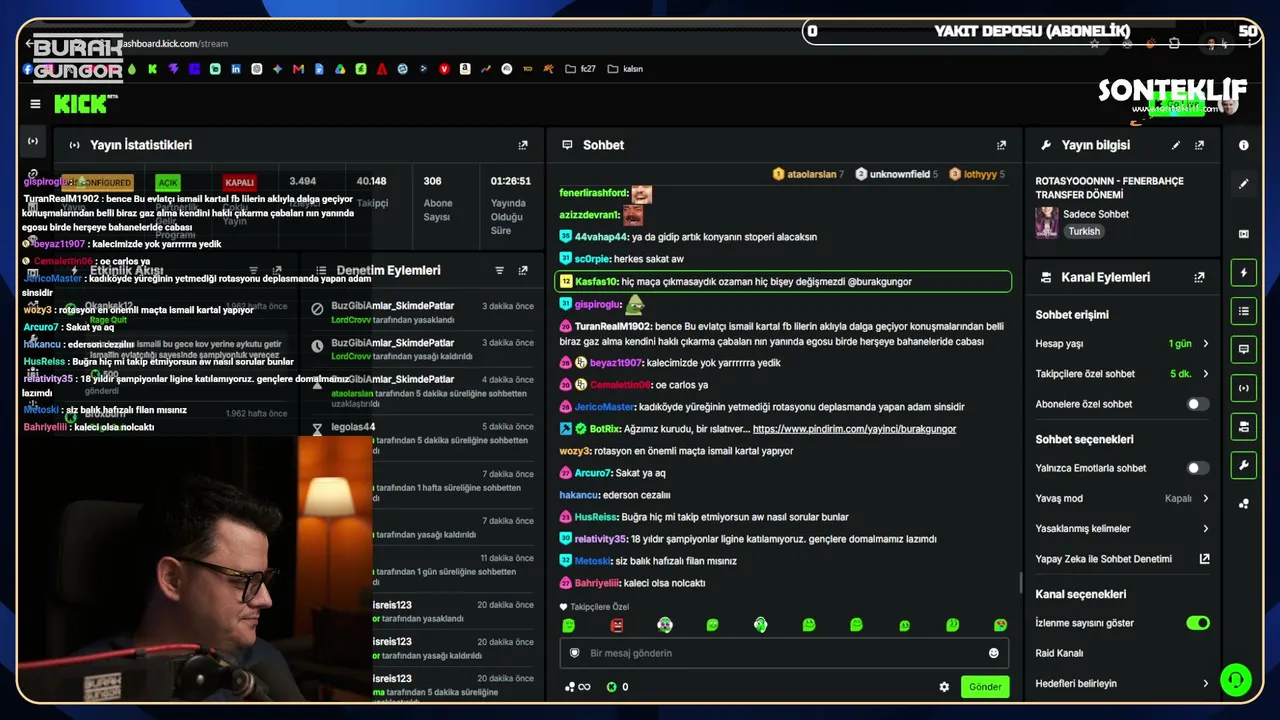Click the 306 Abone Sayısı stat
The width and height of the screenshot is (1280, 720).
click(x=437, y=201)
